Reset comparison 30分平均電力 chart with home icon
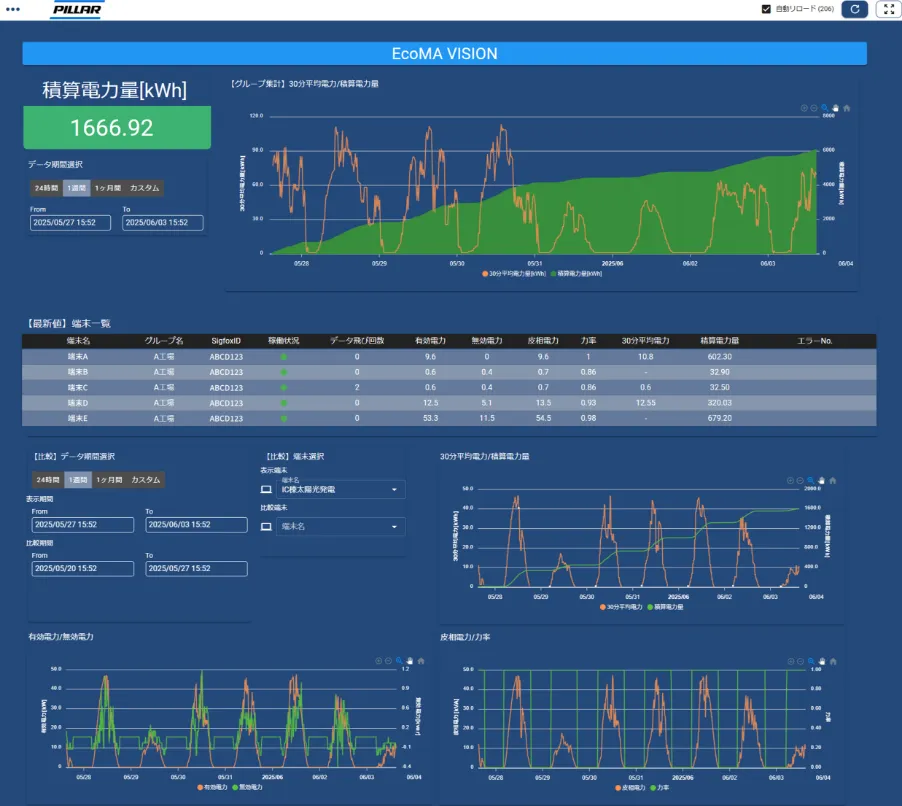Image resolution: width=902 pixels, height=806 pixels. (832, 480)
